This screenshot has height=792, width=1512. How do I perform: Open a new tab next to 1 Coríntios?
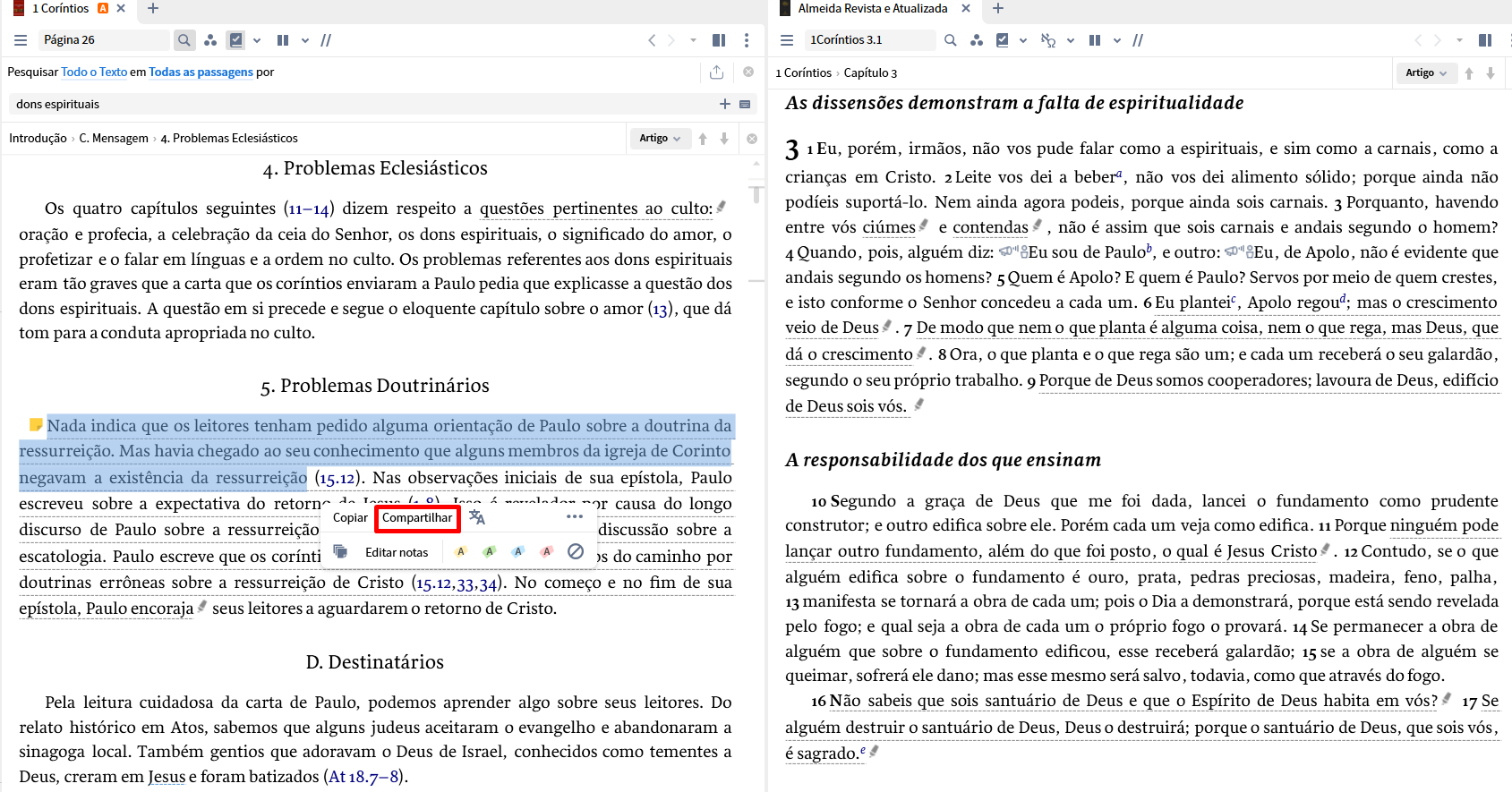153,9
